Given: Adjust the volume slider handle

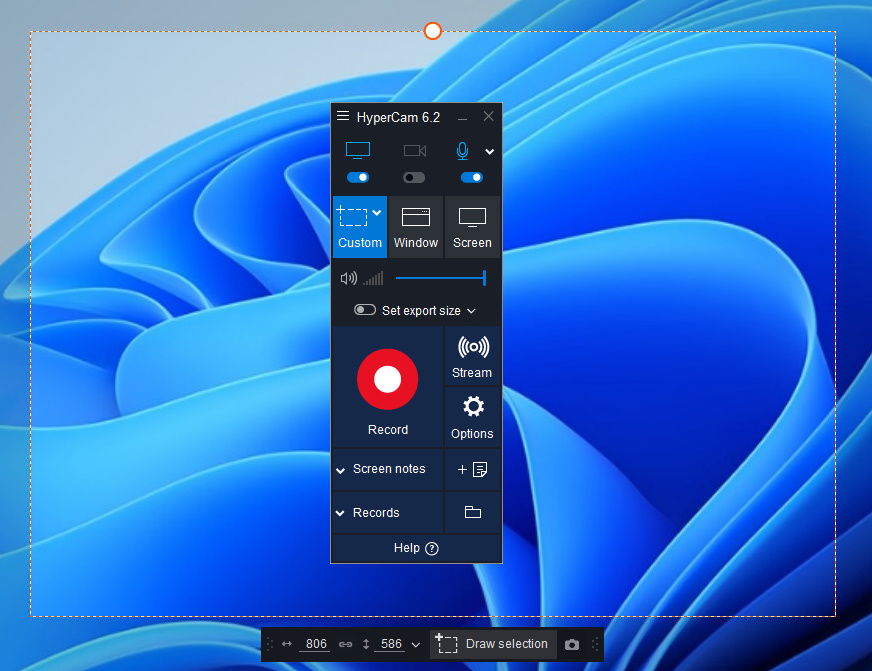Looking at the screenshot, I should [484, 277].
